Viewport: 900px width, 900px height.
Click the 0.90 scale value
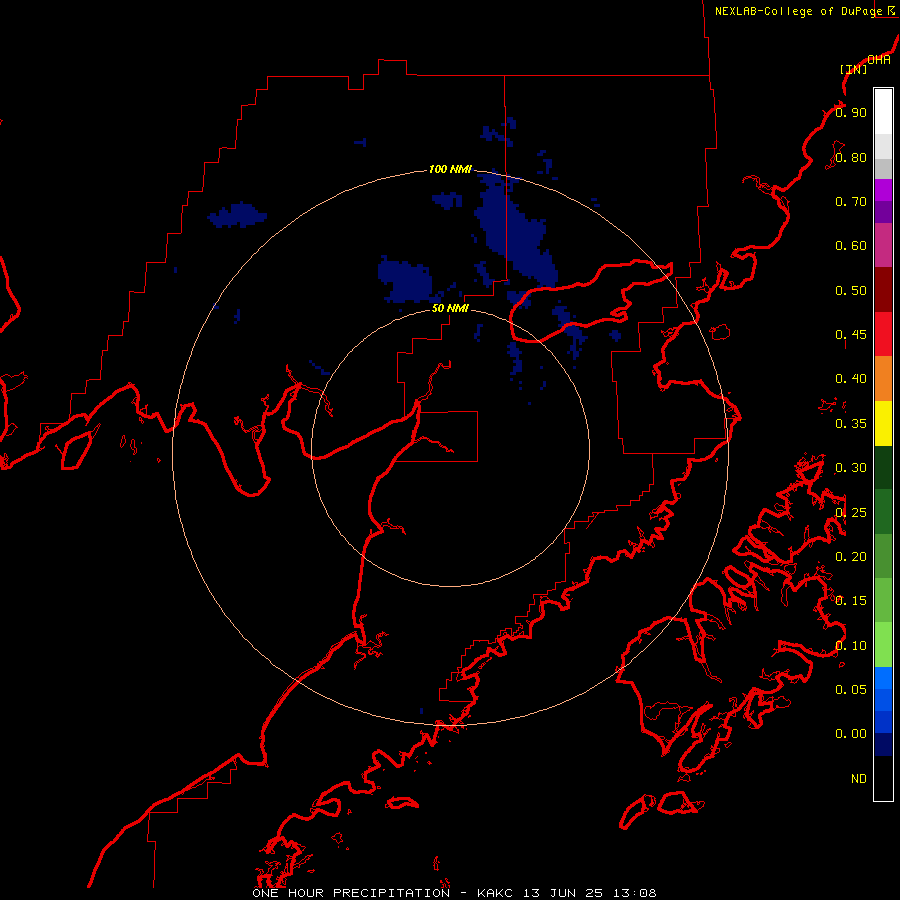pos(851,112)
